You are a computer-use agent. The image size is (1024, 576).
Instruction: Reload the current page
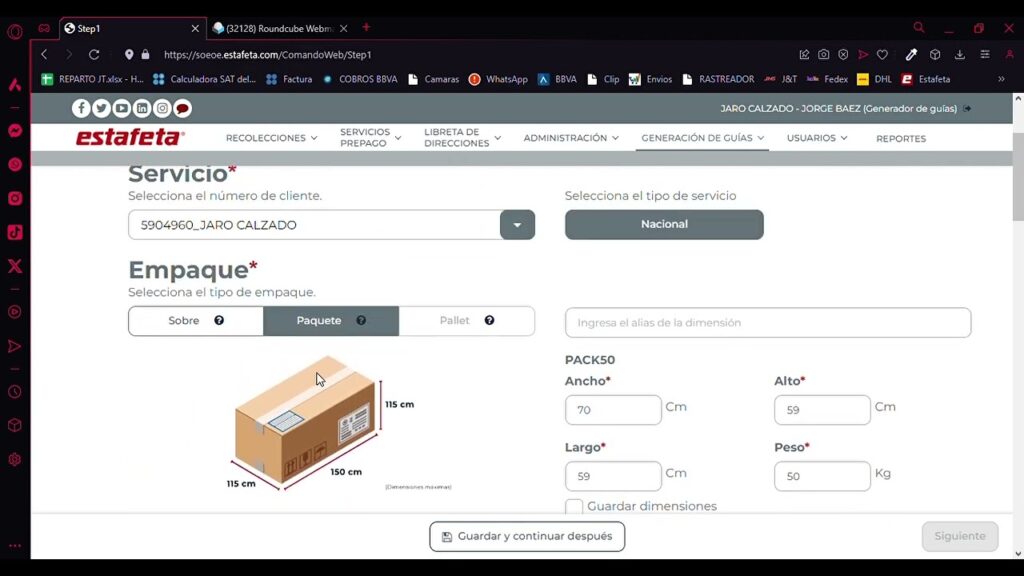point(94,55)
